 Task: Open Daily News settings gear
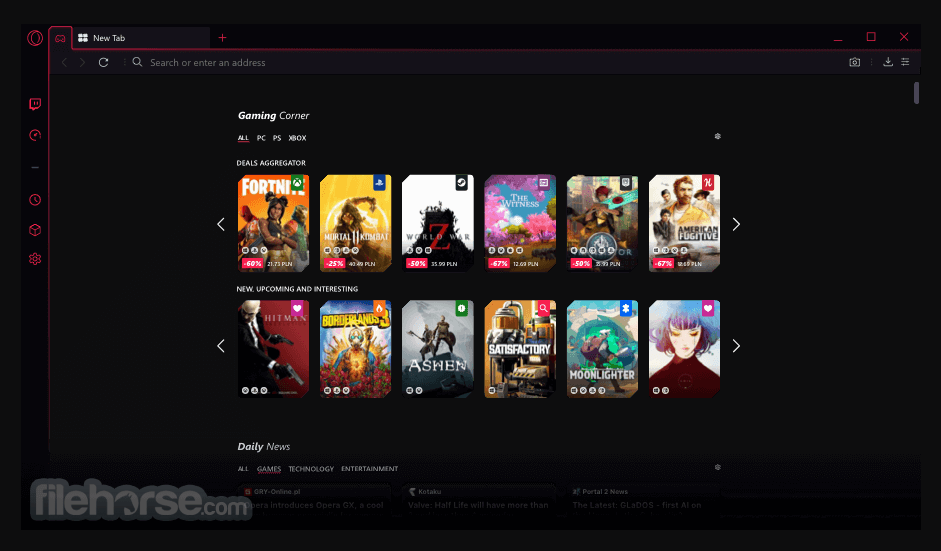717,467
